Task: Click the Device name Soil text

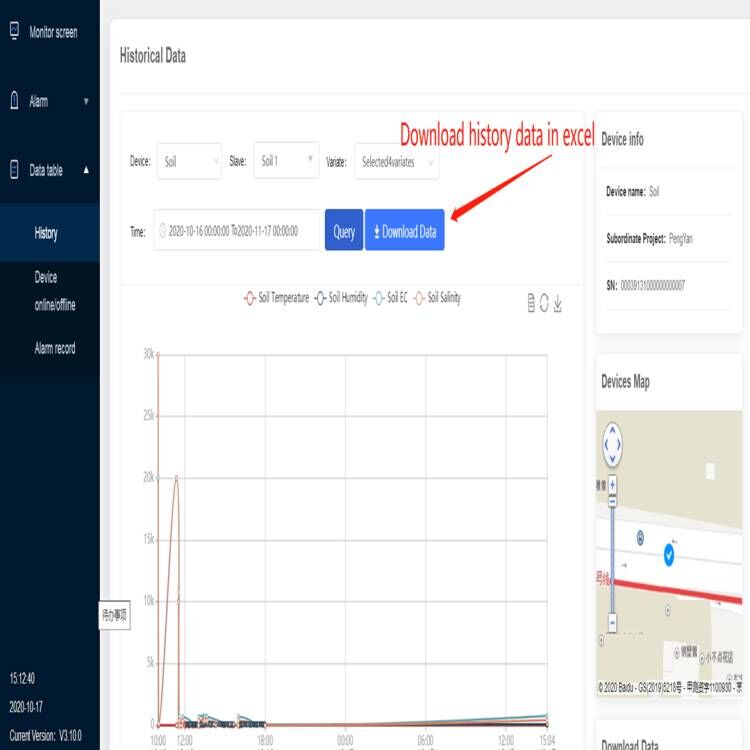Action: (x=632, y=191)
